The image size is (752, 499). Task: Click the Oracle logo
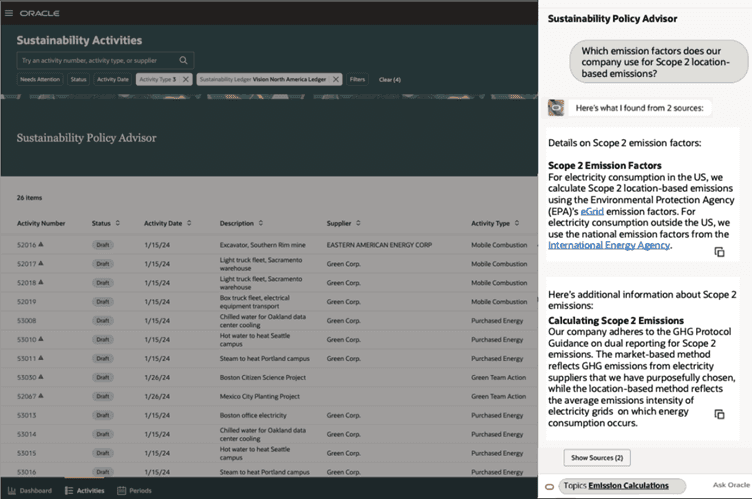[x=39, y=13]
